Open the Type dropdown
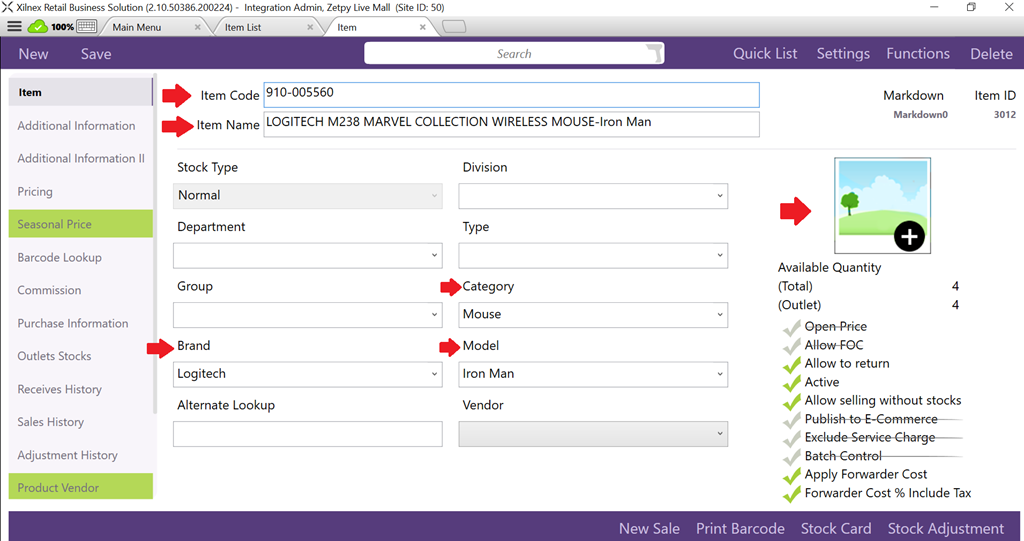This screenshot has width=1024, height=541. (593, 255)
